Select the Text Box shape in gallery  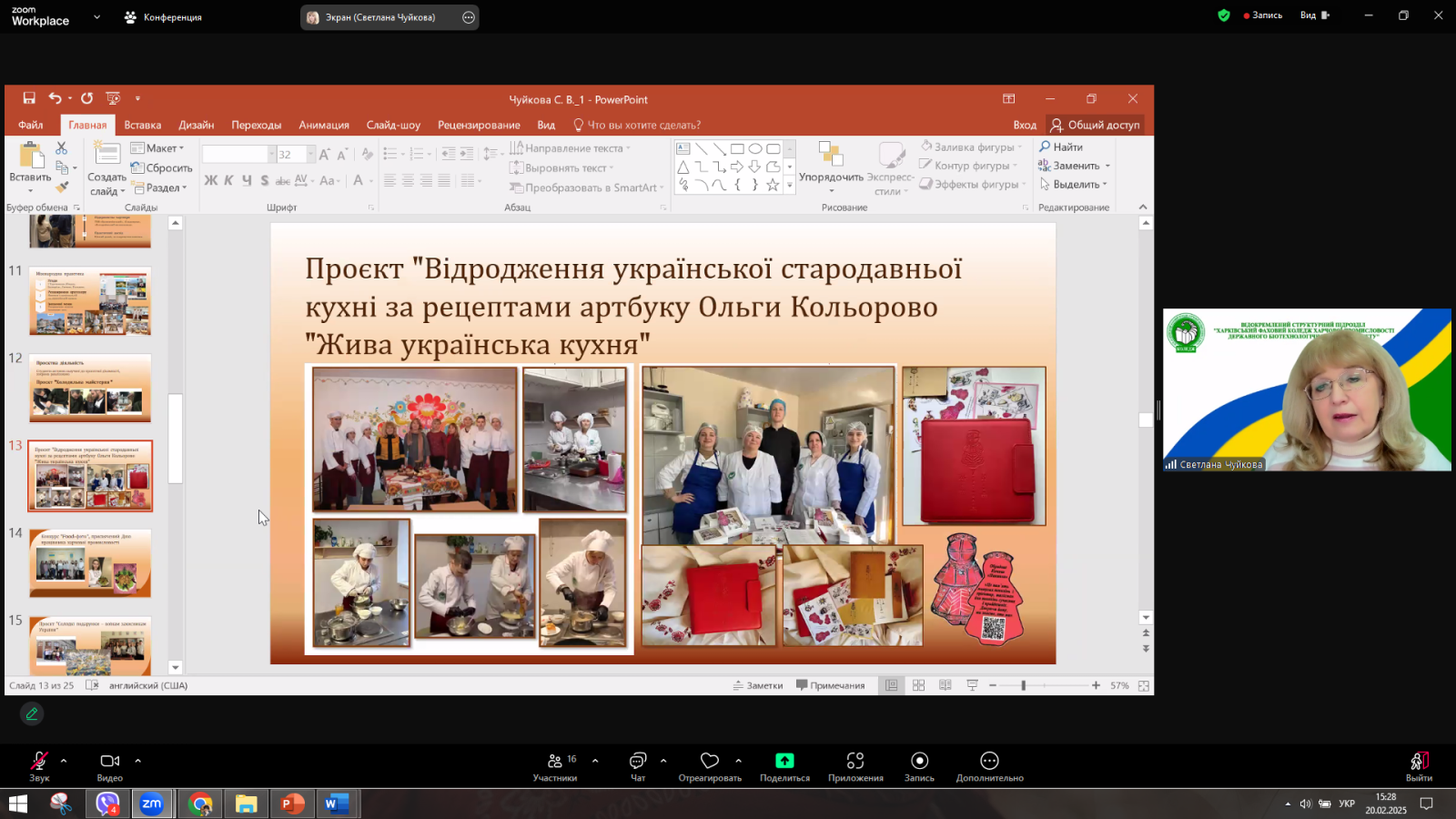(x=683, y=148)
